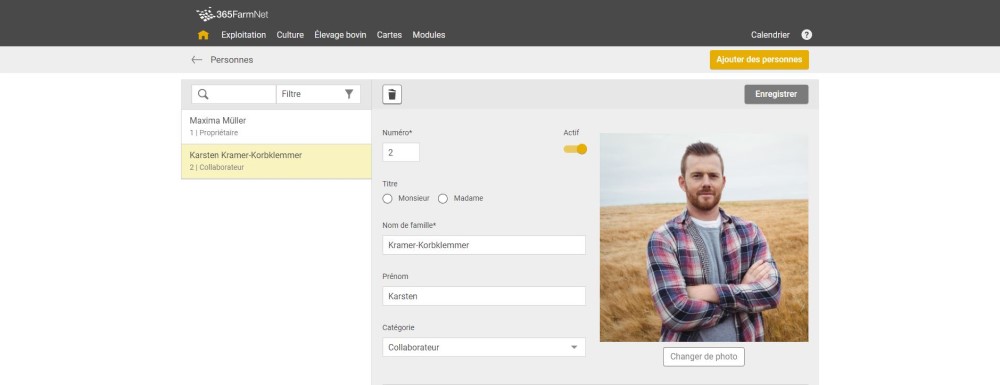The height and width of the screenshot is (385, 1000).
Task: Delete person with the trash icon
Action: coord(392,94)
